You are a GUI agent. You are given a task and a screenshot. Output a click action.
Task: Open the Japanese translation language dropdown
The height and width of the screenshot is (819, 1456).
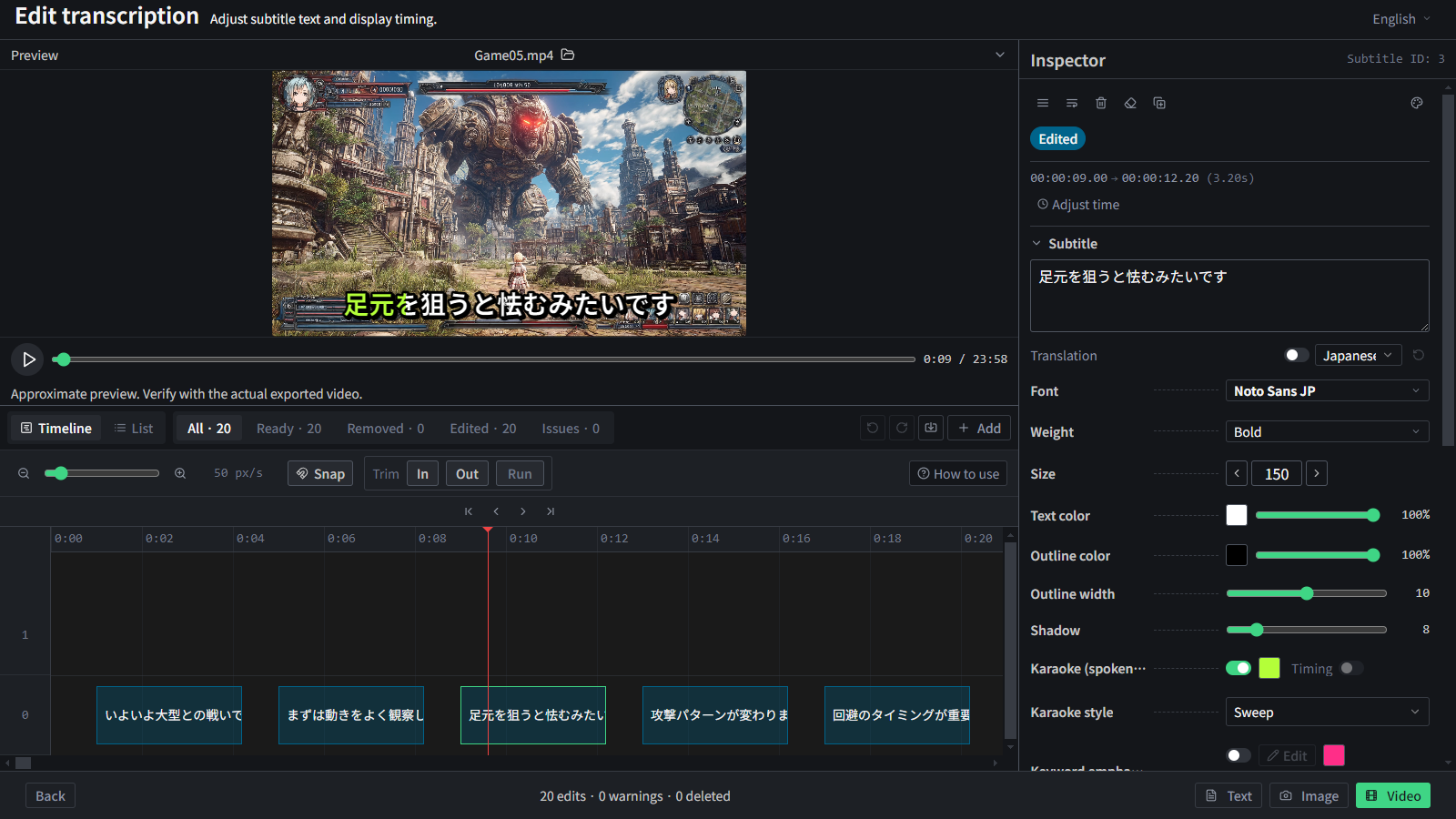pos(1358,355)
